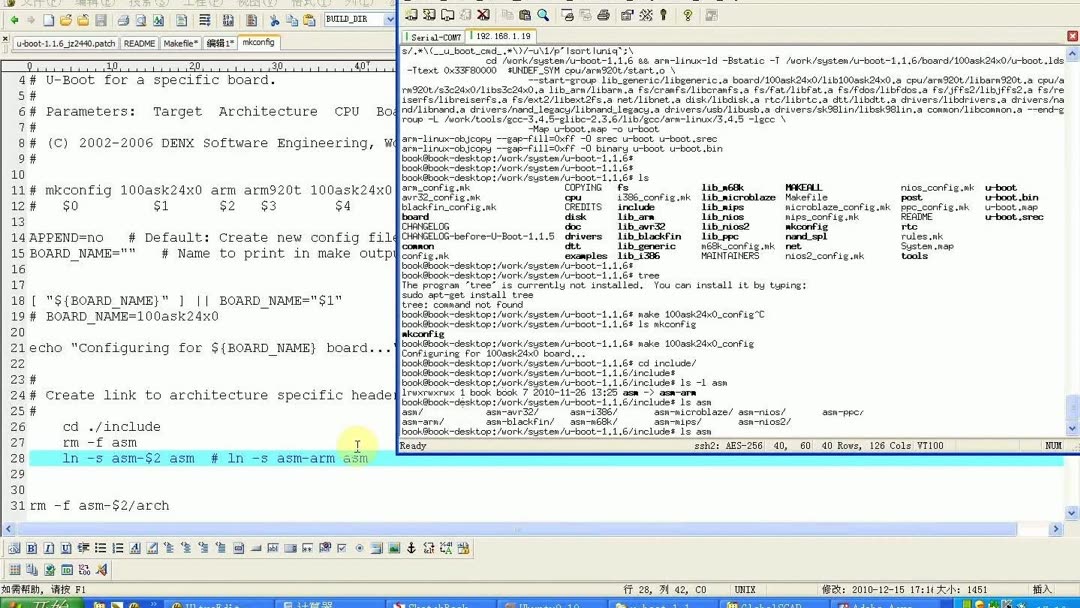This screenshot has height=608, width=1080.
Task: Click the Copy icon in UltraEdit toolbar
Action: click(293, 19)
